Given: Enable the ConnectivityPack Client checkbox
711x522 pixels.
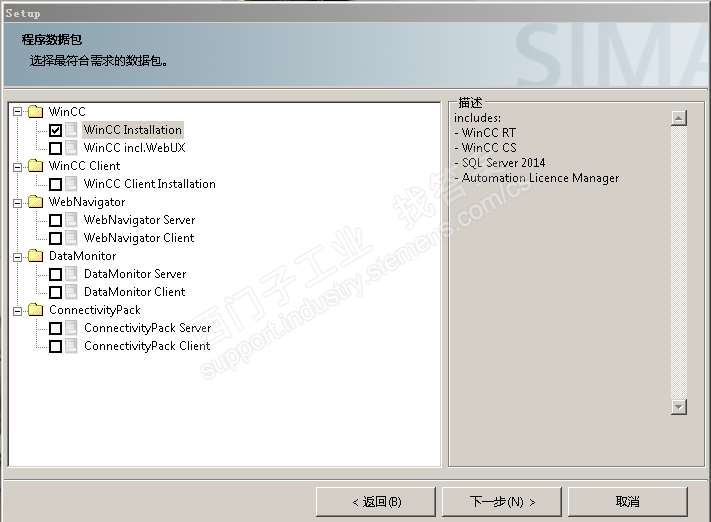Looking at the screenshot, I should 55,346.
